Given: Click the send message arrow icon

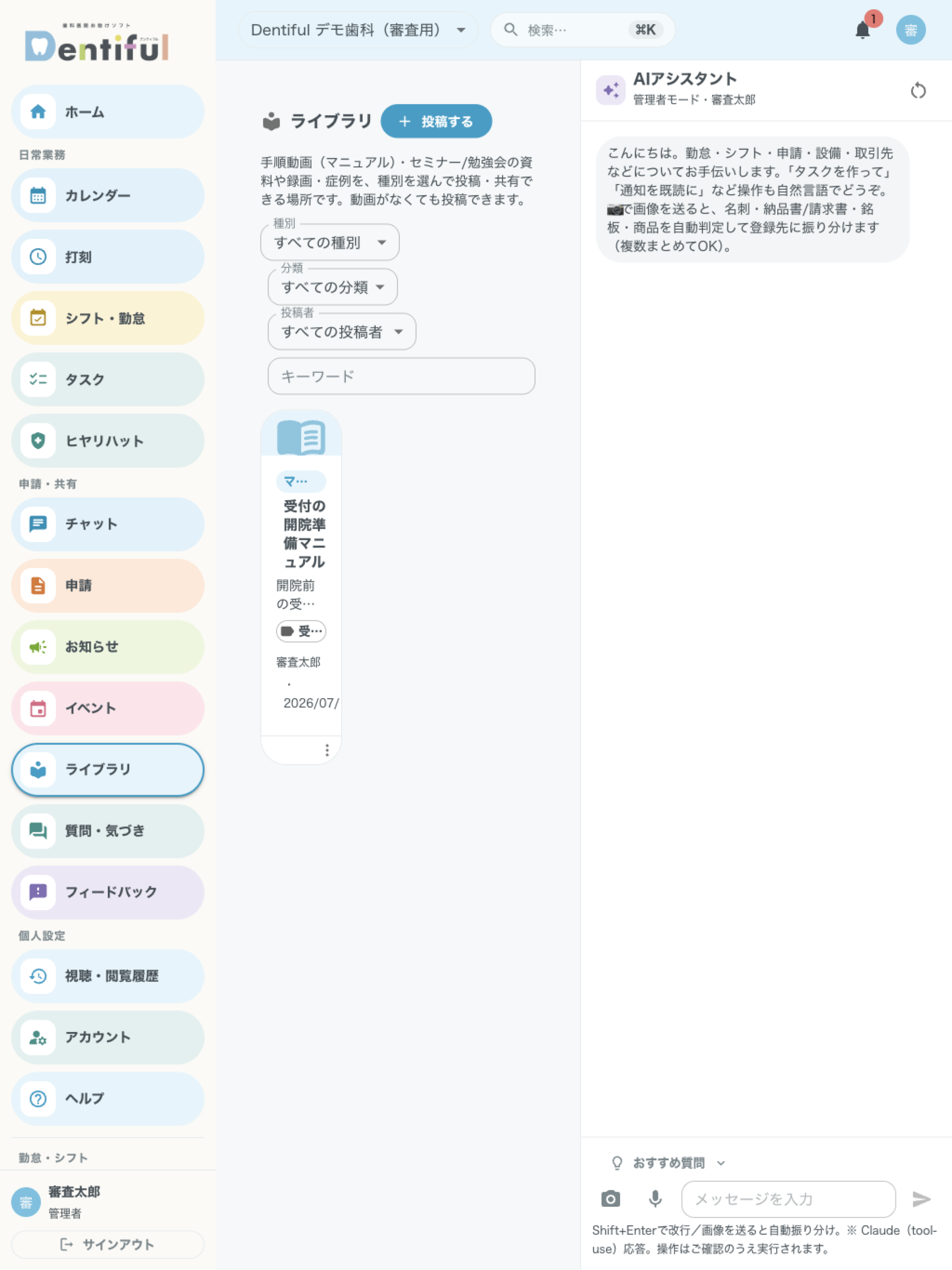Looking at the screenshot, I should coord(921,1199).
